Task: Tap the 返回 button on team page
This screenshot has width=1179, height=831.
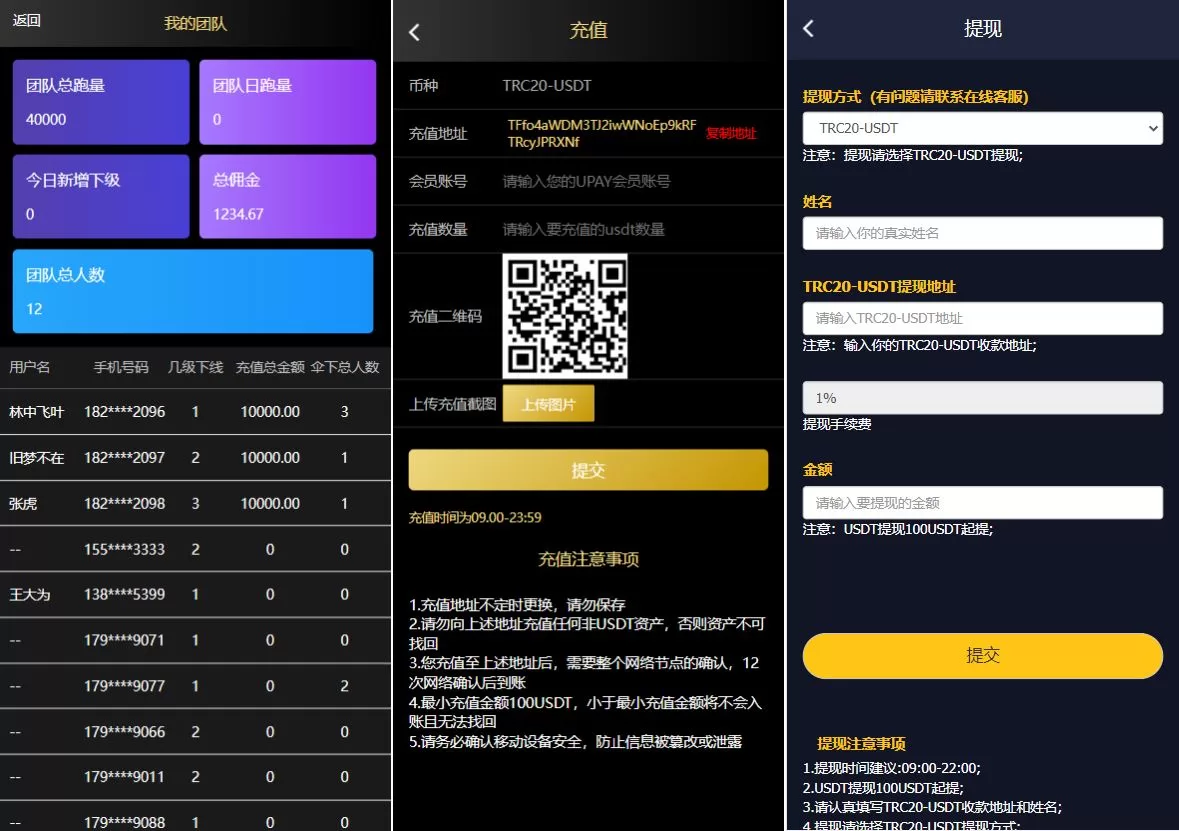Action: [27, 20]
